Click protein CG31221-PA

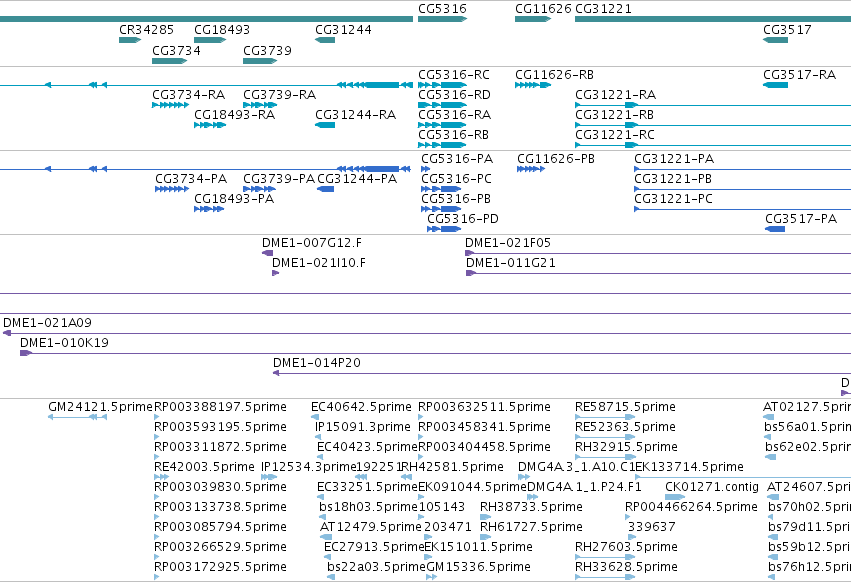pos(742,169)
